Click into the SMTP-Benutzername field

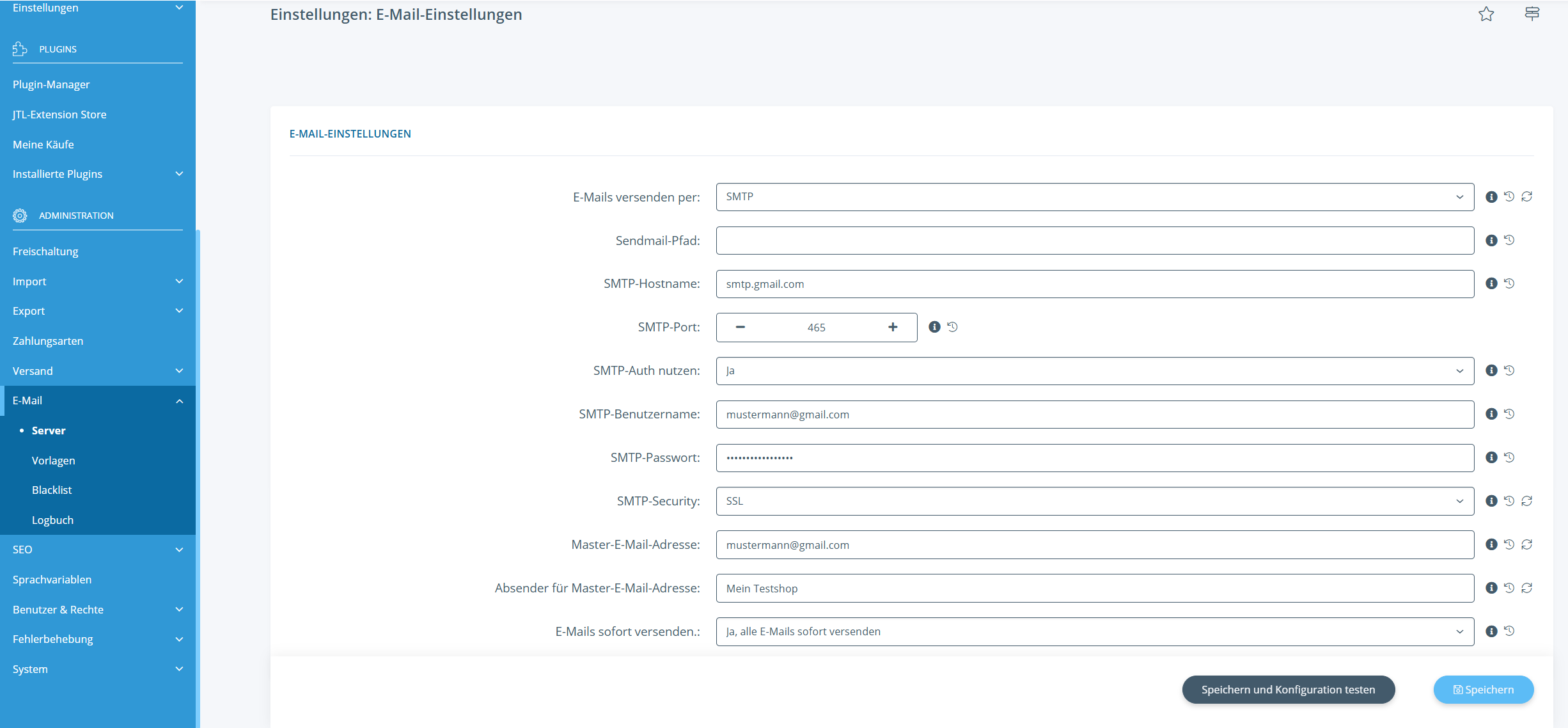pyautogui.click(x=1094, y=415)
